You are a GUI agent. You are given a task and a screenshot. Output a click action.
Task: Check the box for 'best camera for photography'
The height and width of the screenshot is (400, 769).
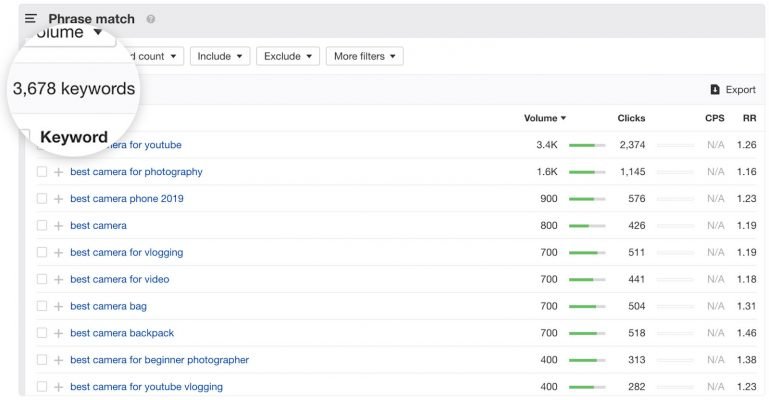[42, 172]
